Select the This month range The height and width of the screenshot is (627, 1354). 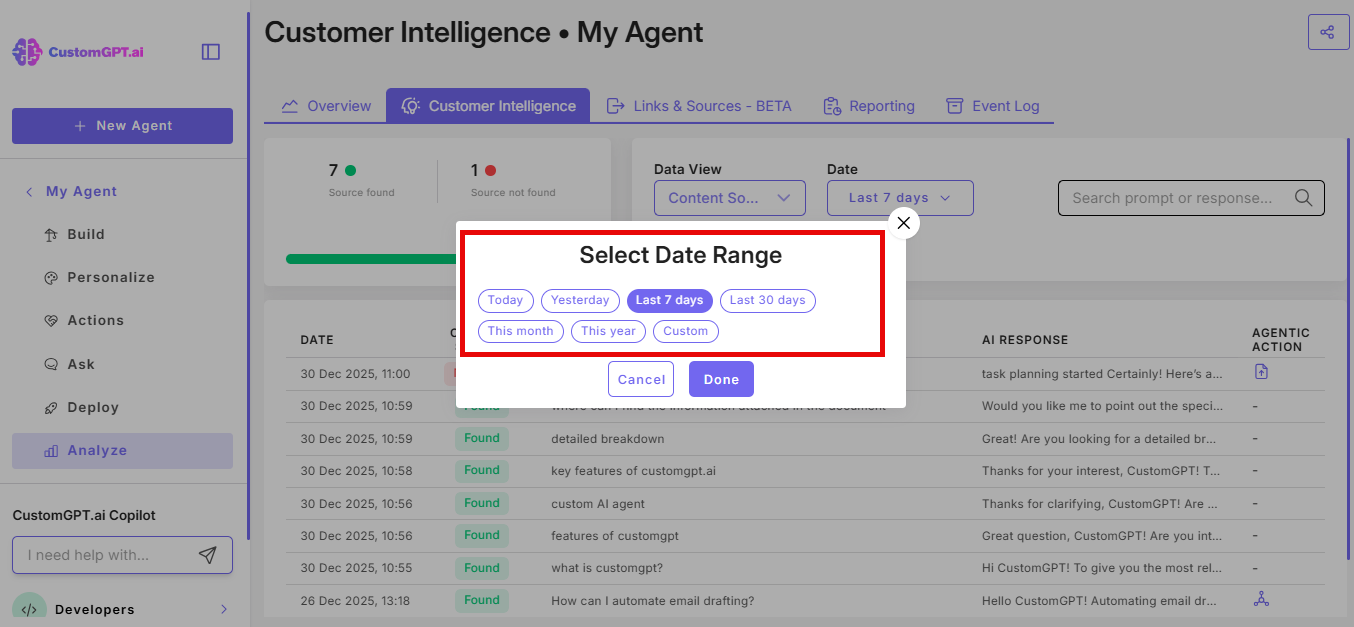click(521, 331)
